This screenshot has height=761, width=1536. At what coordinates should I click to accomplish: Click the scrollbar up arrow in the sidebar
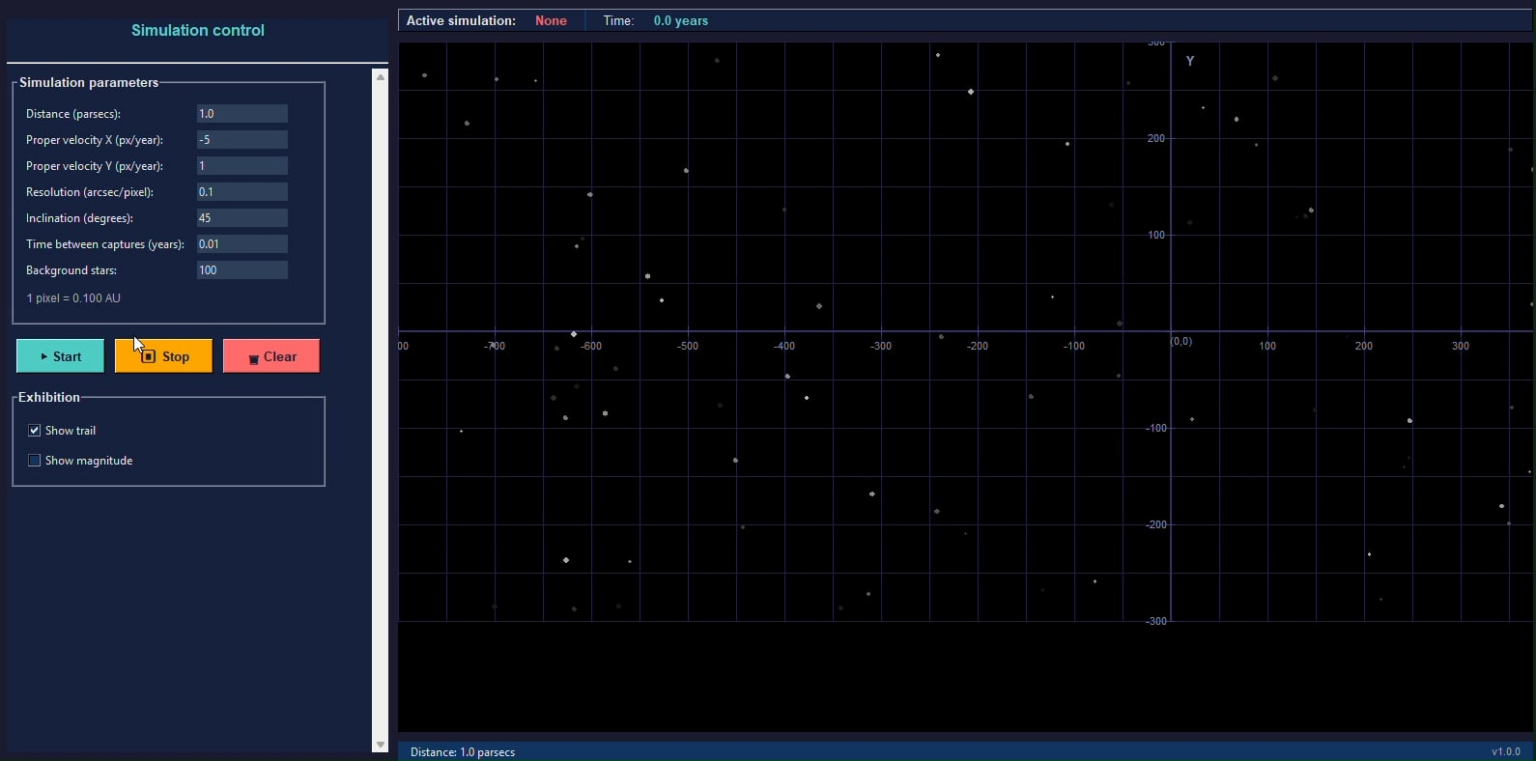[380, 75]
